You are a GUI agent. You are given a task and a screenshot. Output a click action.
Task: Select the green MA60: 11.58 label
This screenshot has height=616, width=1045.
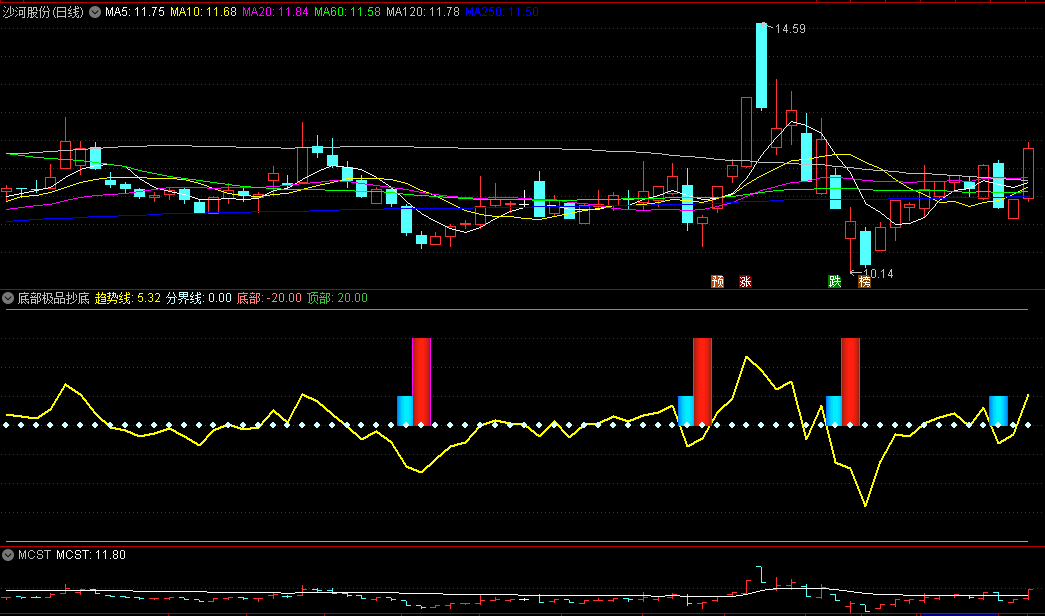tap(347, 12)
